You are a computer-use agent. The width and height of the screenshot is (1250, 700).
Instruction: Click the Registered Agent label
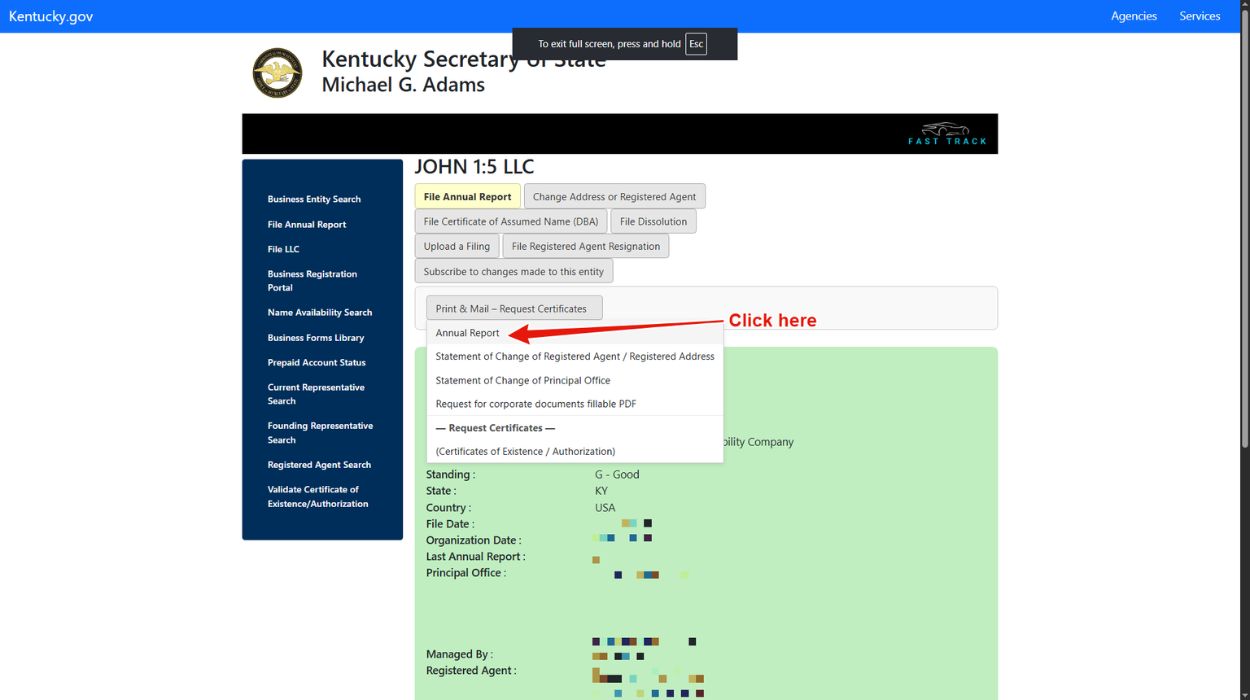(472, 671)
